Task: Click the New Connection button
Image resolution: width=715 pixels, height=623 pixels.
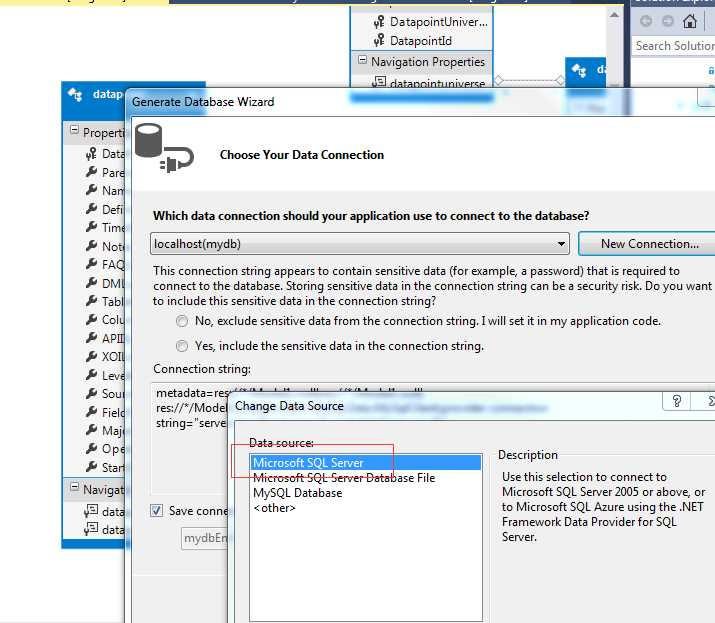Action: pyautogui.click(x=648, y=244)
